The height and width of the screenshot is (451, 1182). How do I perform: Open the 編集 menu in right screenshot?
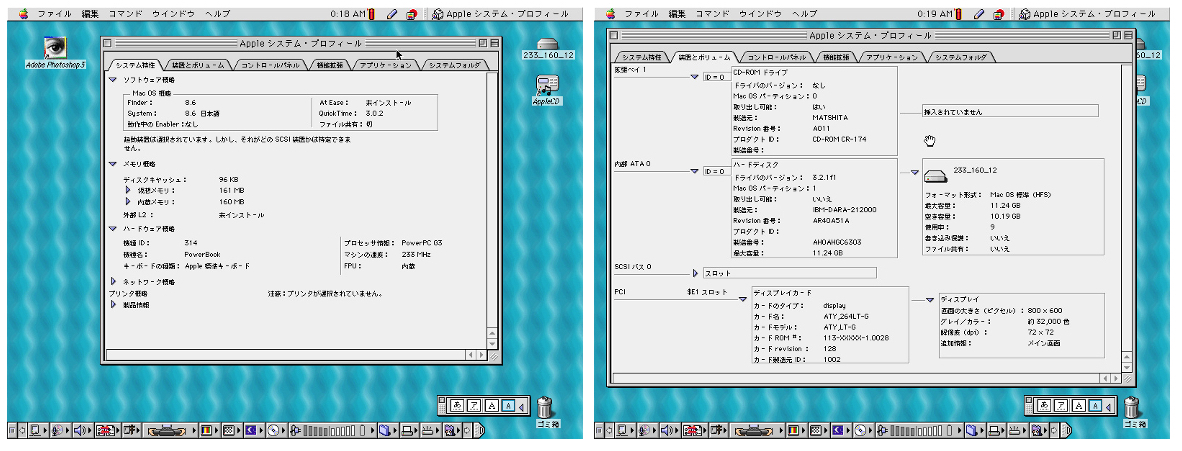[678, 14]
